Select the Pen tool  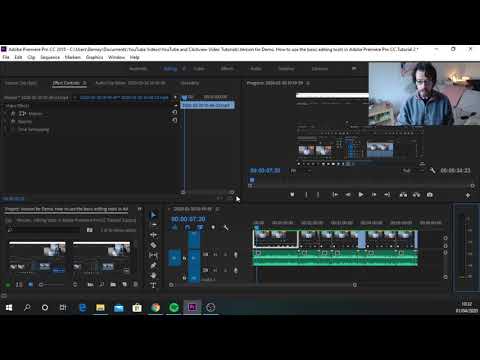[153, 265]
